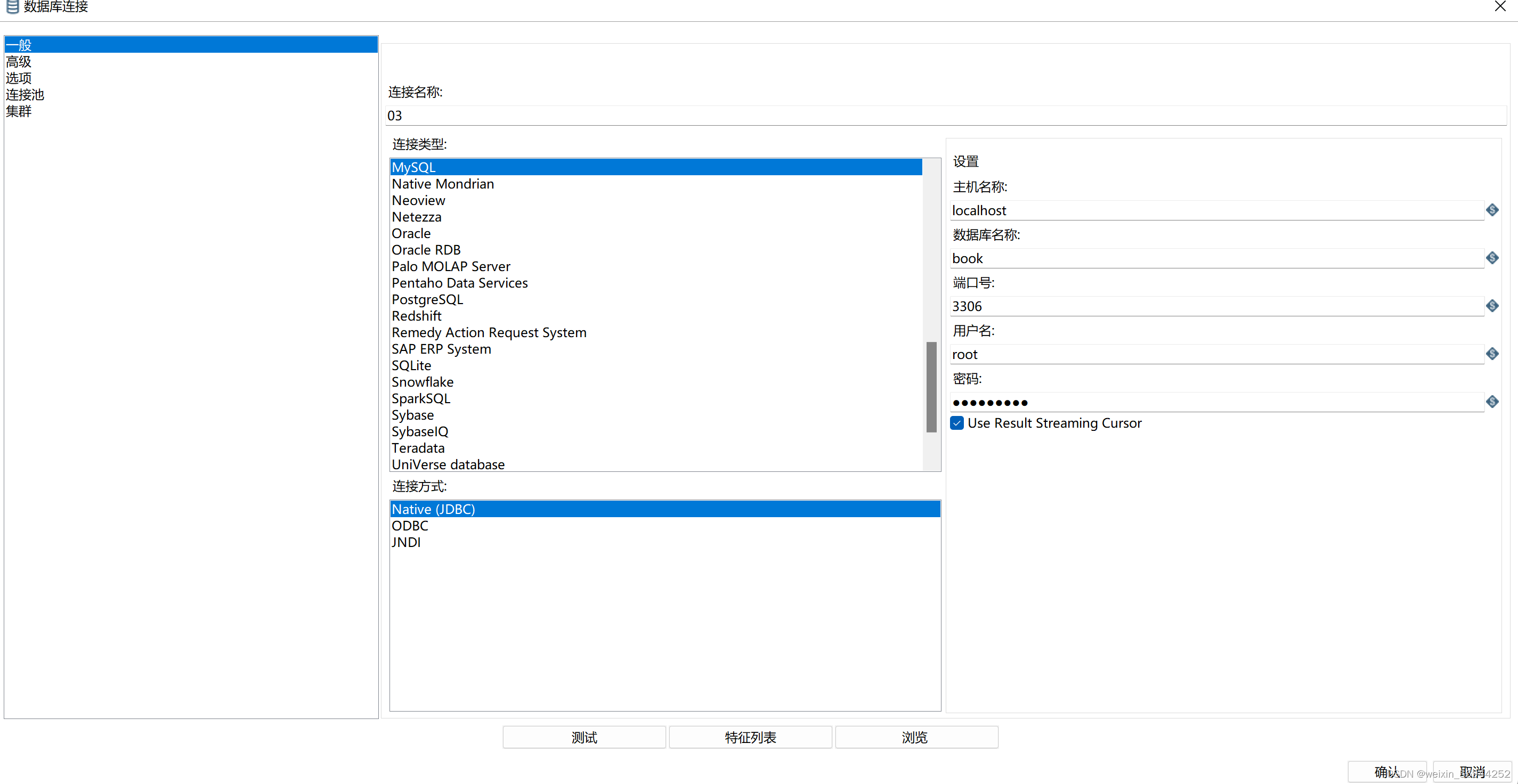Toggle Use Result Streaming Cursor checkbox
This screenshot has width=1518, height=784.
point(957,423)
